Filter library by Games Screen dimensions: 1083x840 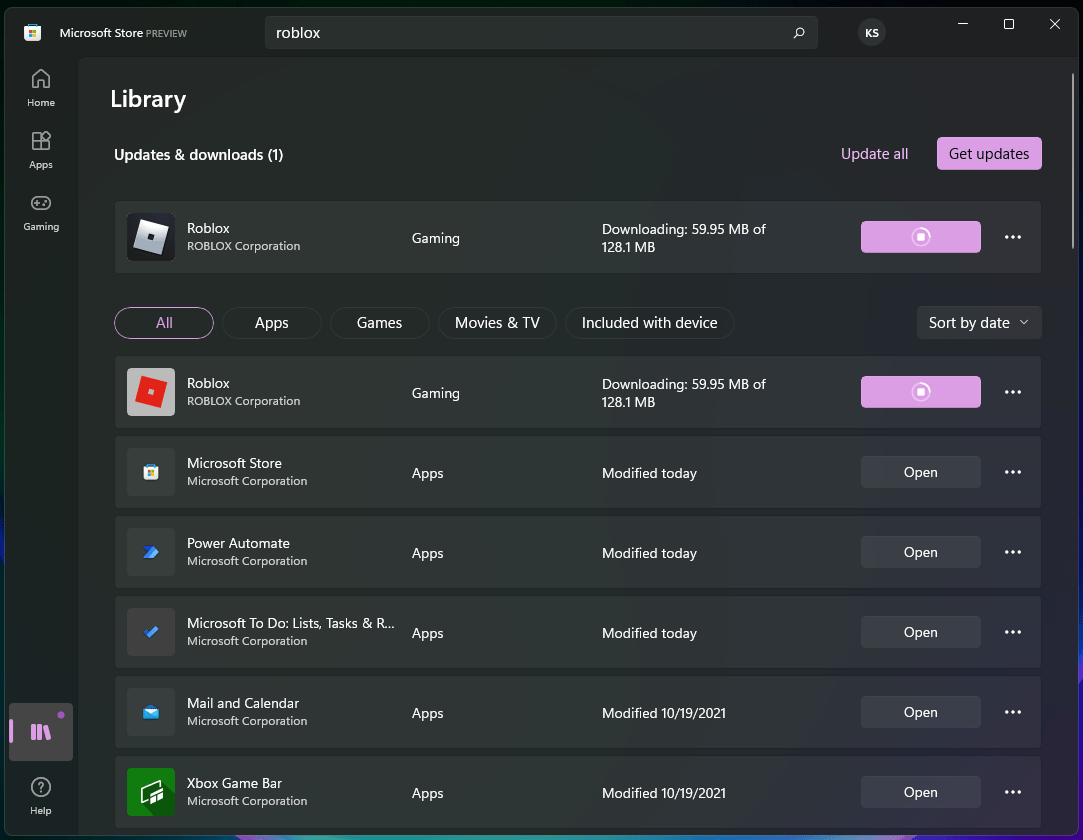click(x=379, y=323)
